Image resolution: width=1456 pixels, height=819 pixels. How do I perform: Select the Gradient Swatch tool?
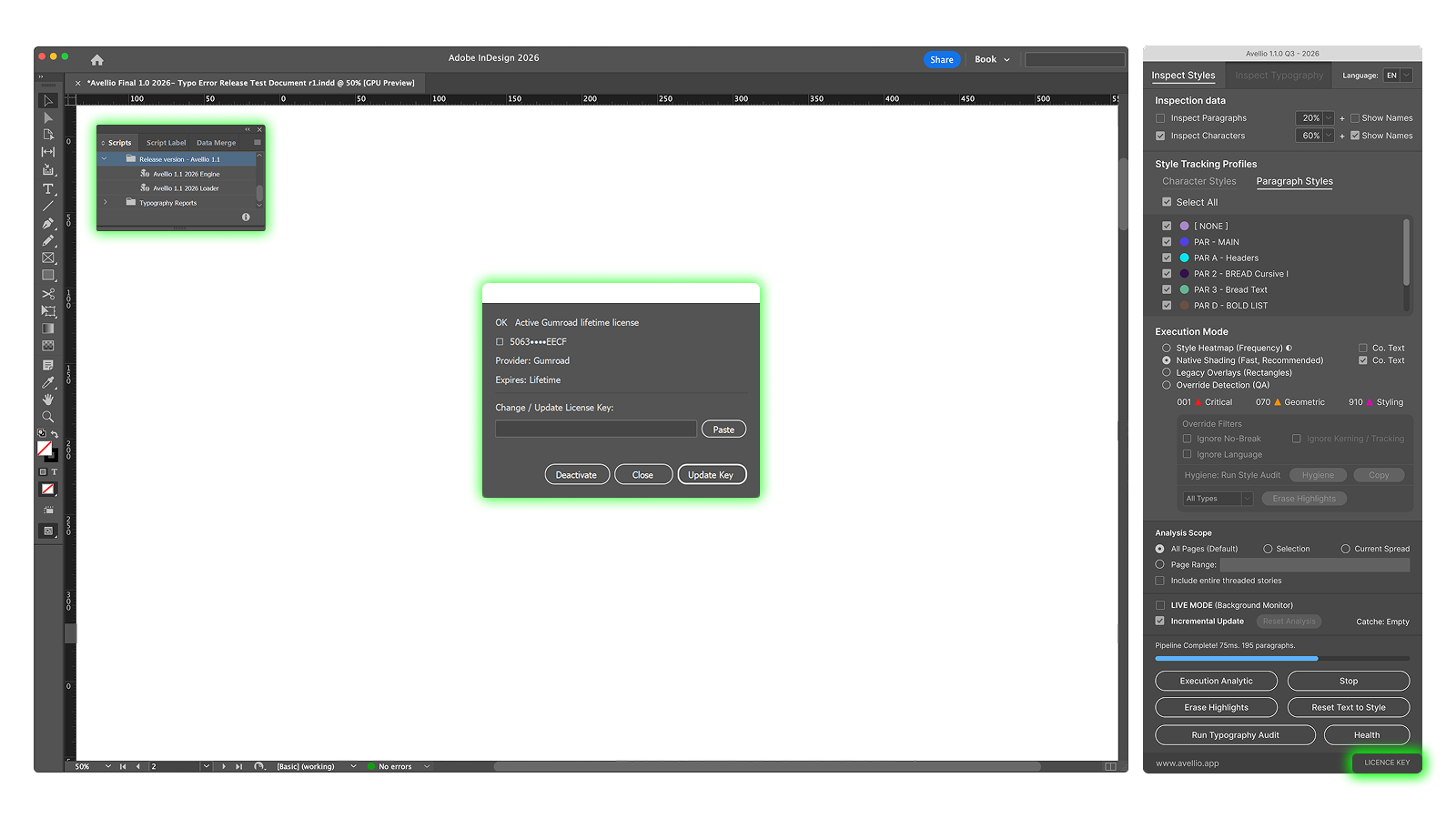click(48, 329)
